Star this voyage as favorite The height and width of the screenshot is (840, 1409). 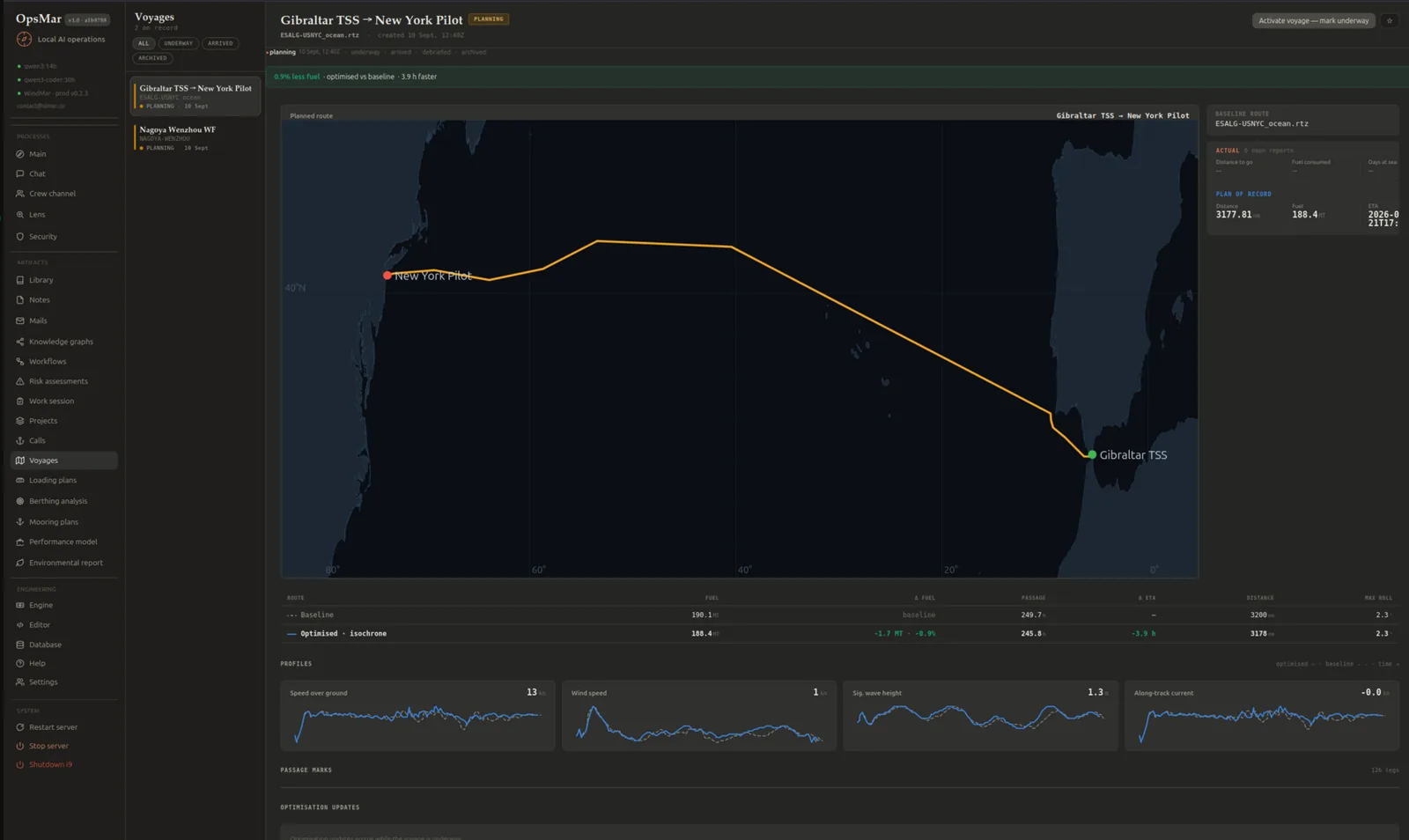tap(1390, 20)
